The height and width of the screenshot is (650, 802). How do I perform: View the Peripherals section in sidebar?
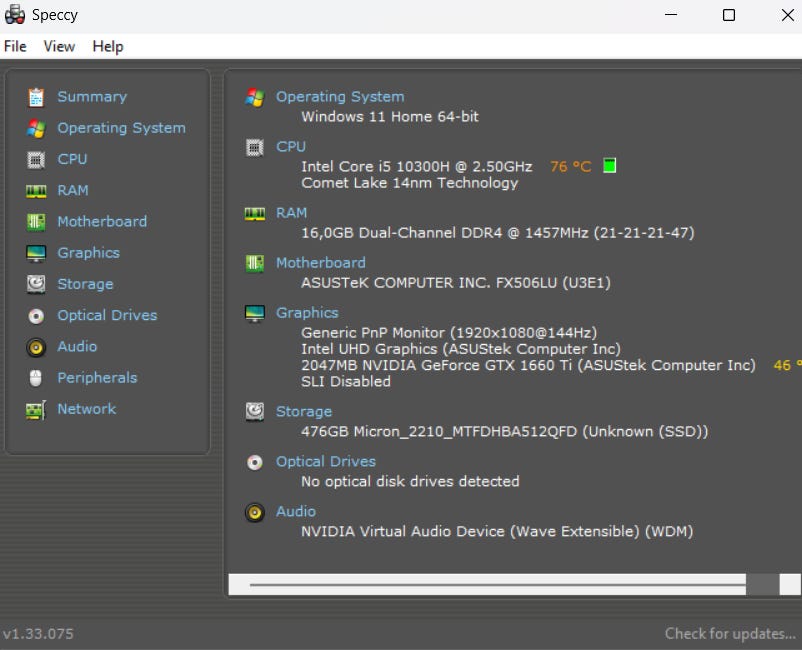97,377
